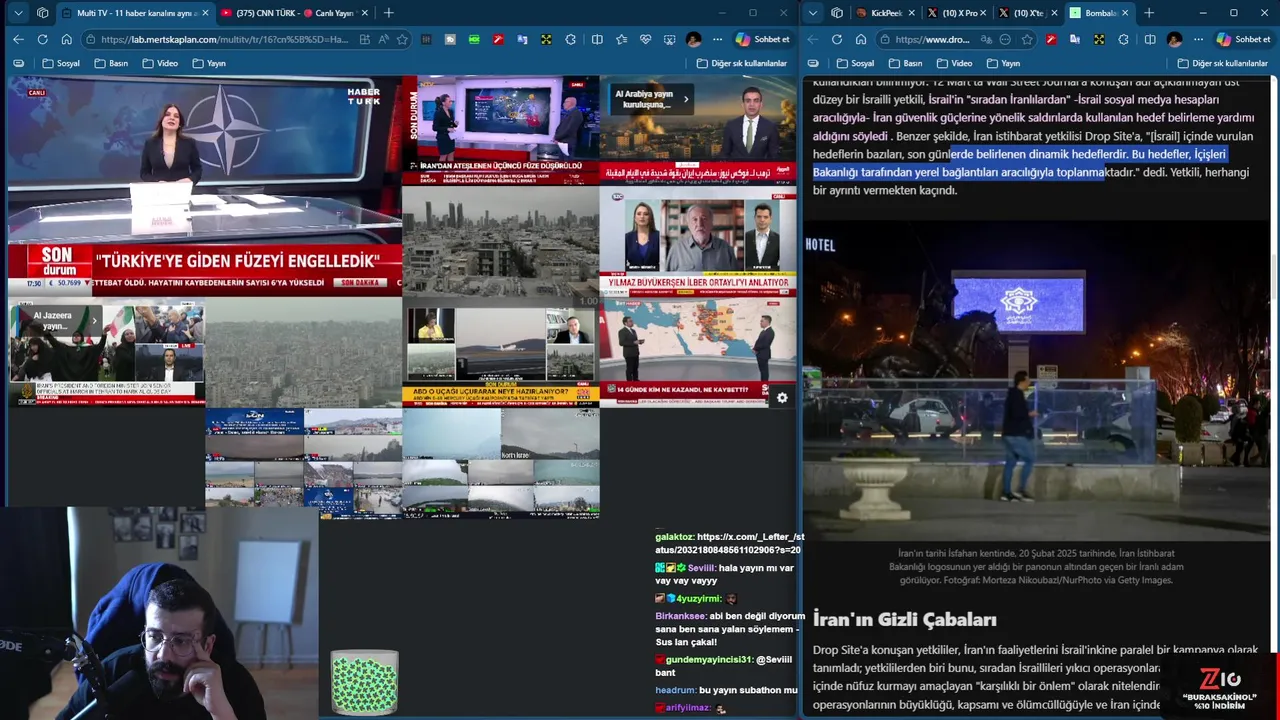Switch to (10) X Pro tab
Viewport: 1280px width, 720px height.
pyautogui.click(x=956, y=13)
